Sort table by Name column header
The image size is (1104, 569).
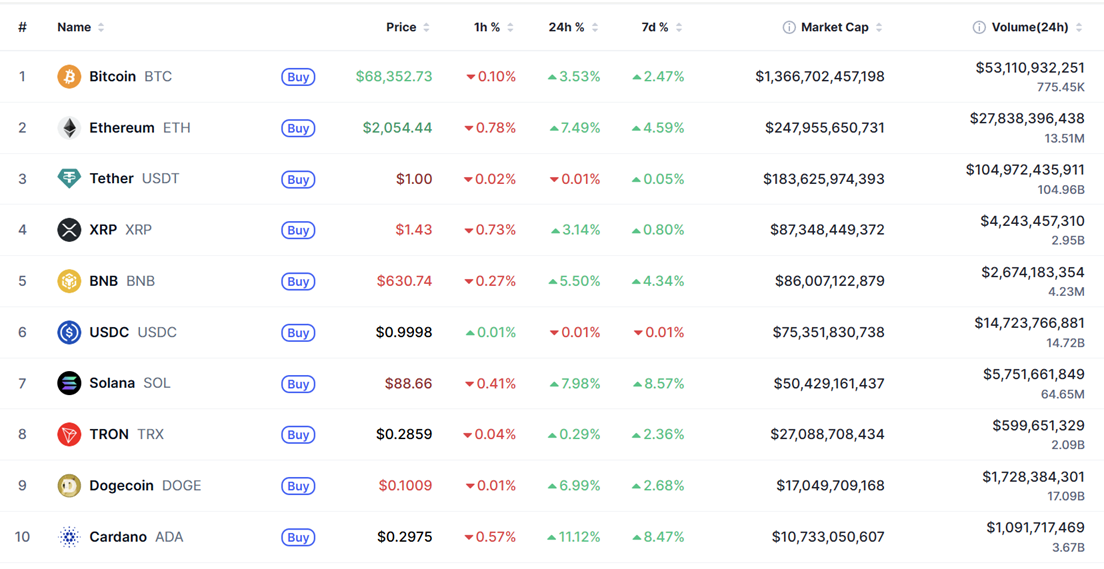tap(74, 28)
